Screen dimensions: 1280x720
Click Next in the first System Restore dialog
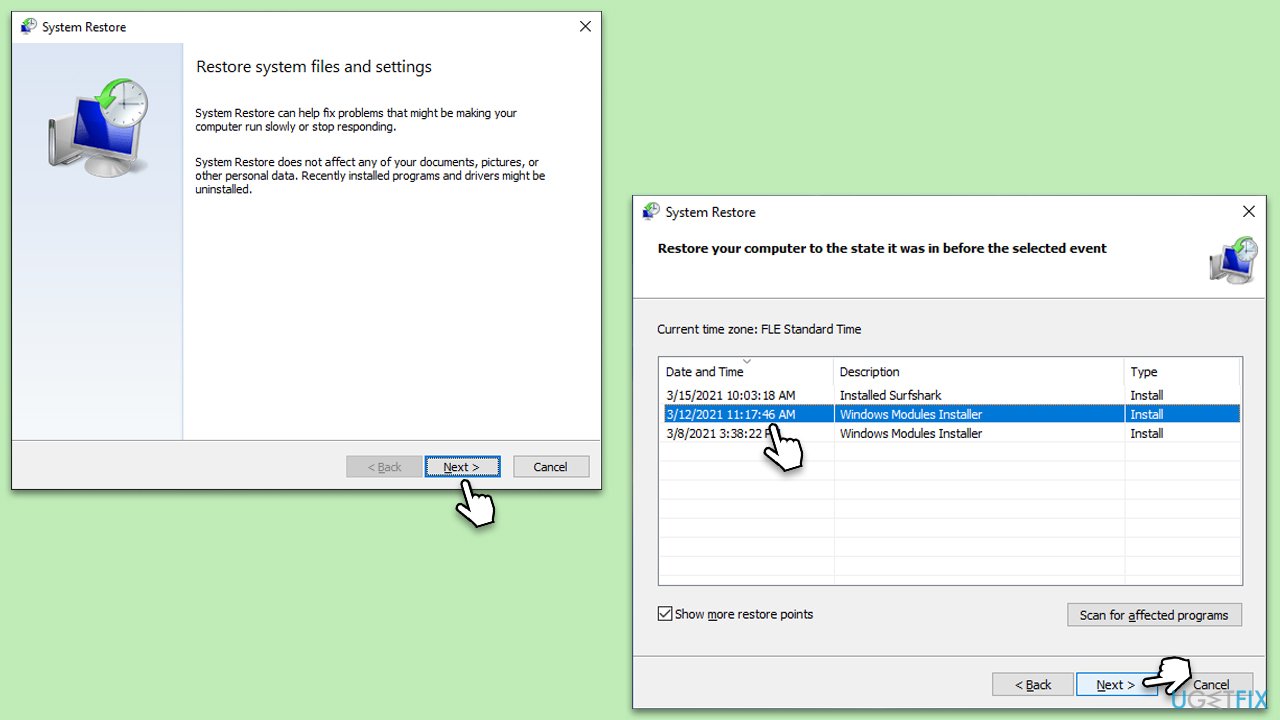point(462,466)
